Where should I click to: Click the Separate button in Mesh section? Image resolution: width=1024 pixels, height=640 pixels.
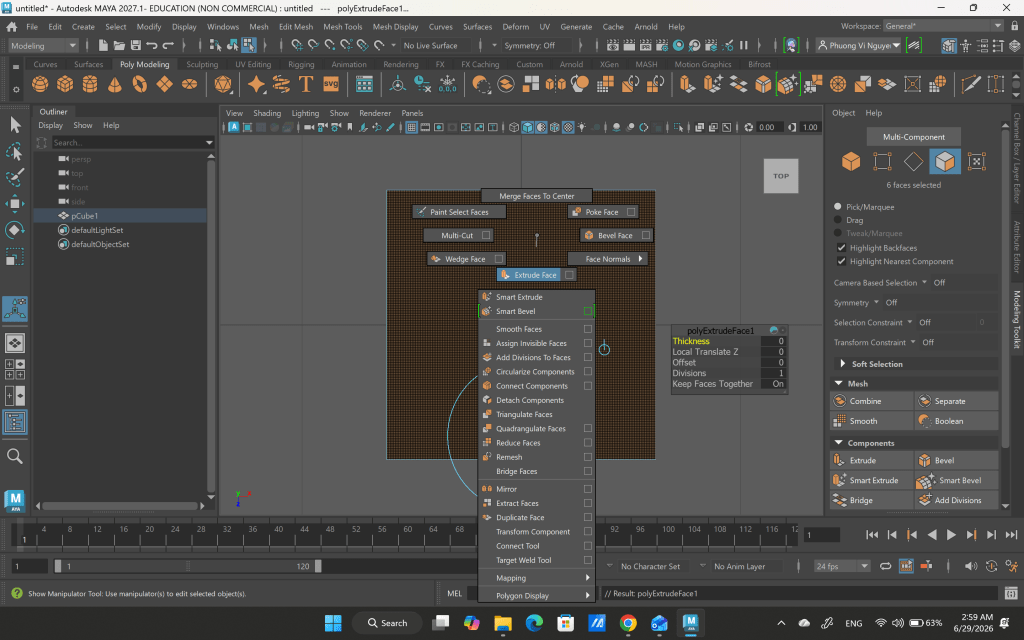pos(957,401)
